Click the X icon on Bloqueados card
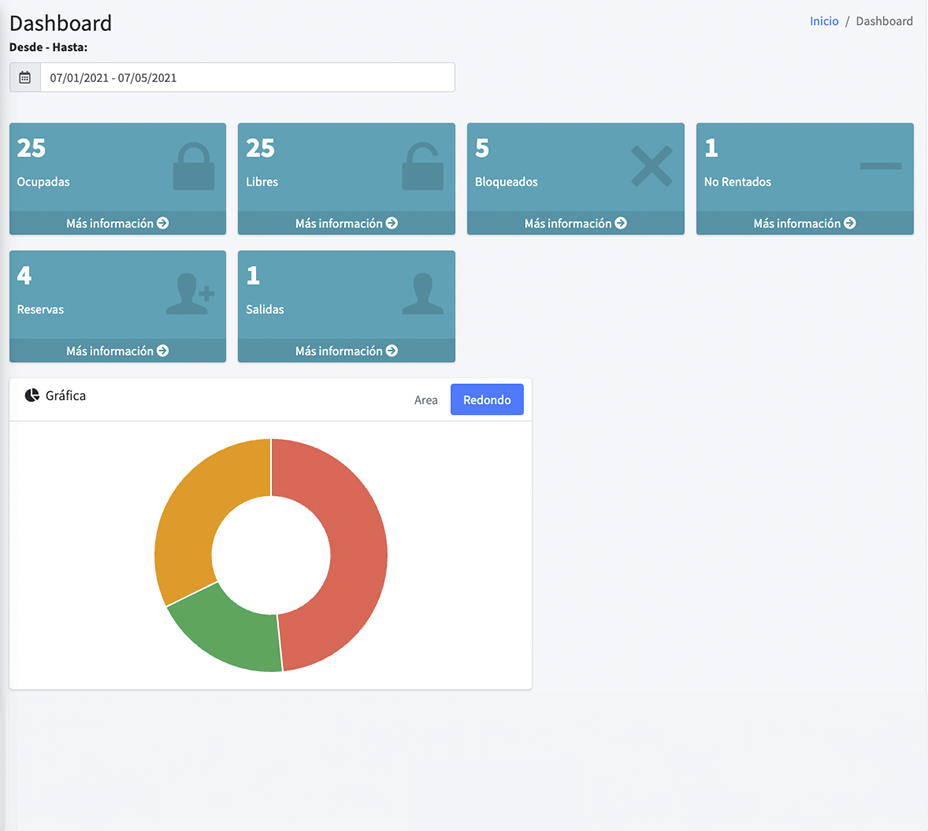The height and width of the screenshot is (831, 928). click(651, 166)
